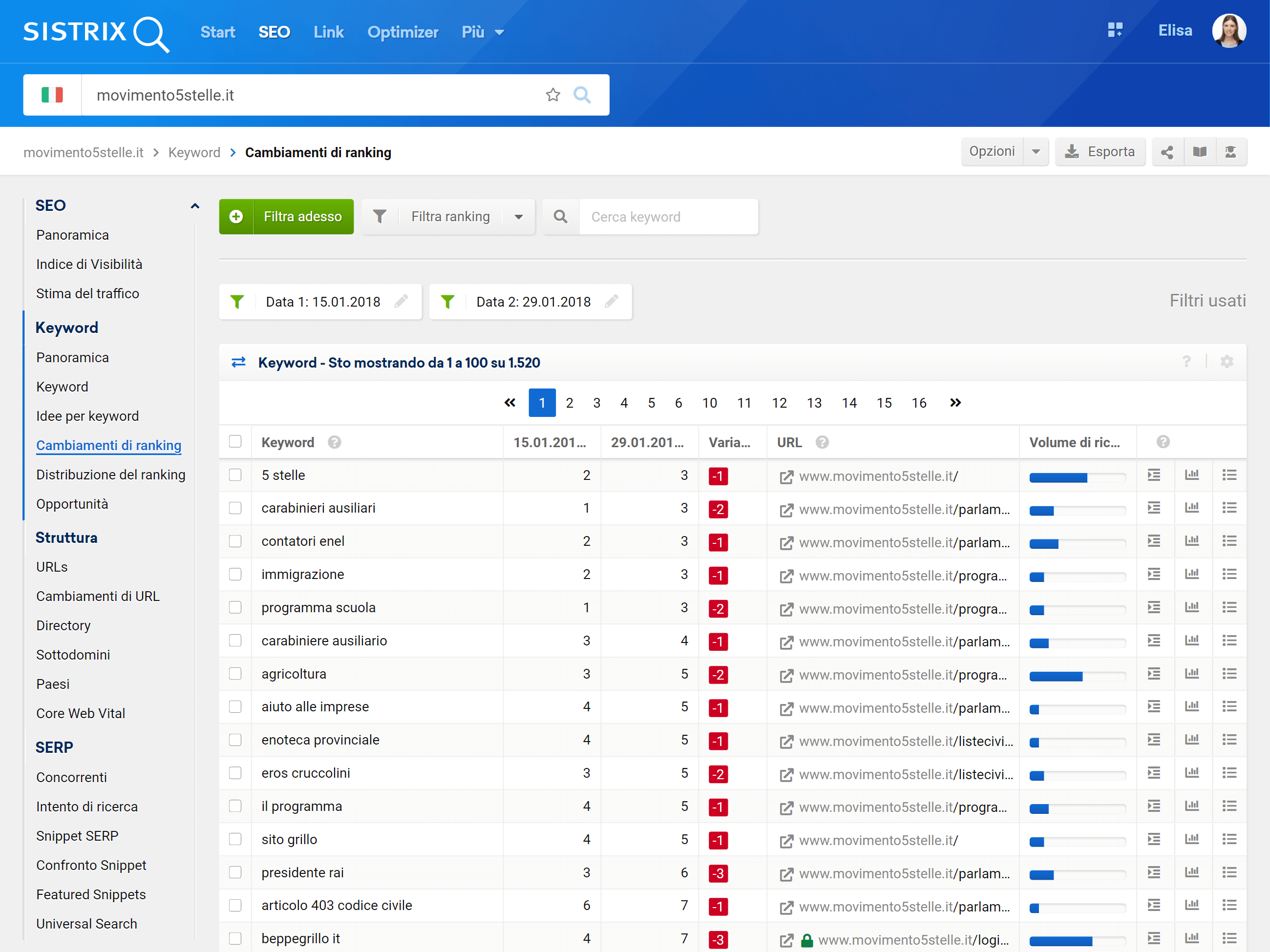The height and width of the screenshot is (952, 1270).
Task: Click search volume bar for agricoltura
Action: [x=1077, y=677]
